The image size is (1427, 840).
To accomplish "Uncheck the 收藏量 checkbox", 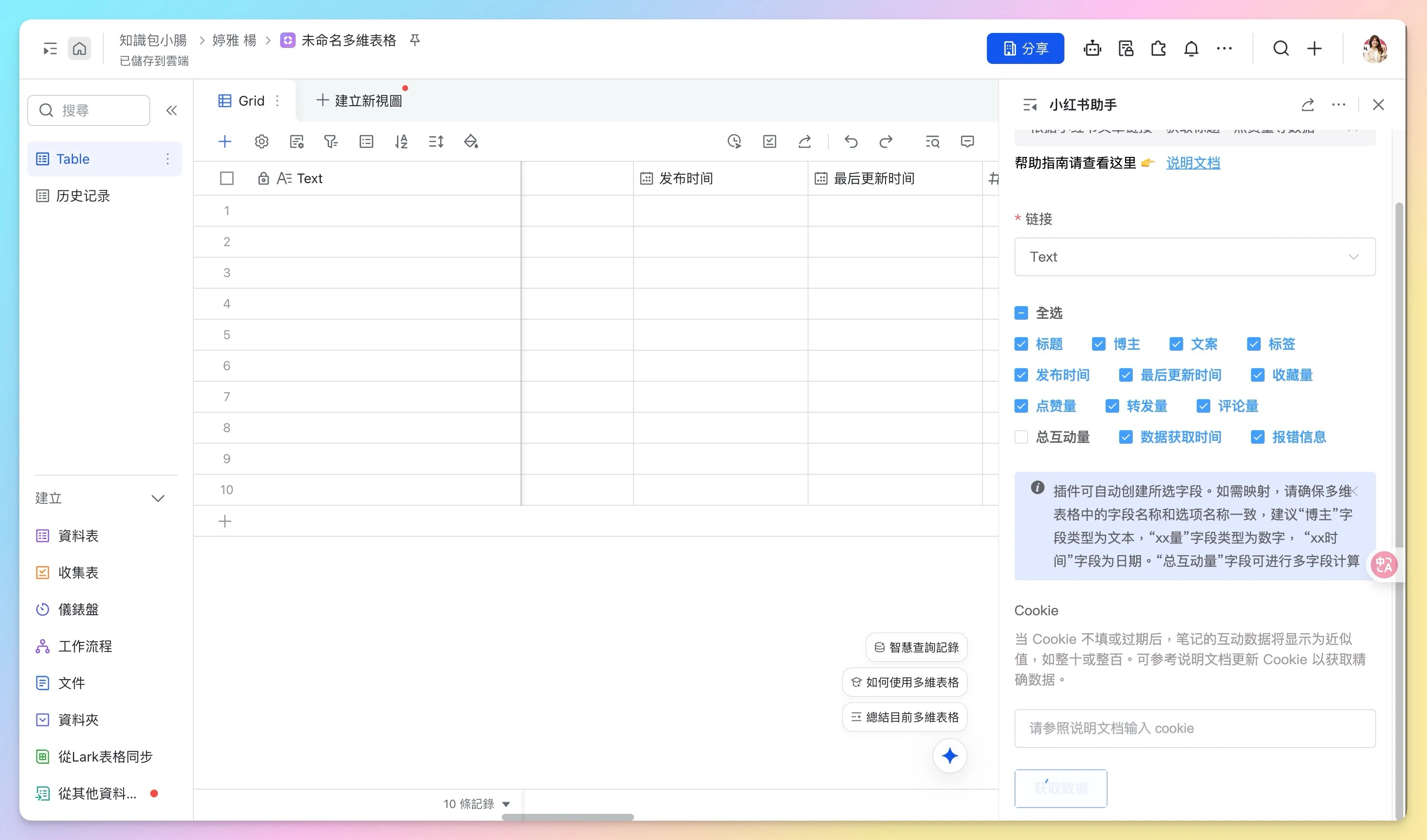I will (x=1258, y=375).
